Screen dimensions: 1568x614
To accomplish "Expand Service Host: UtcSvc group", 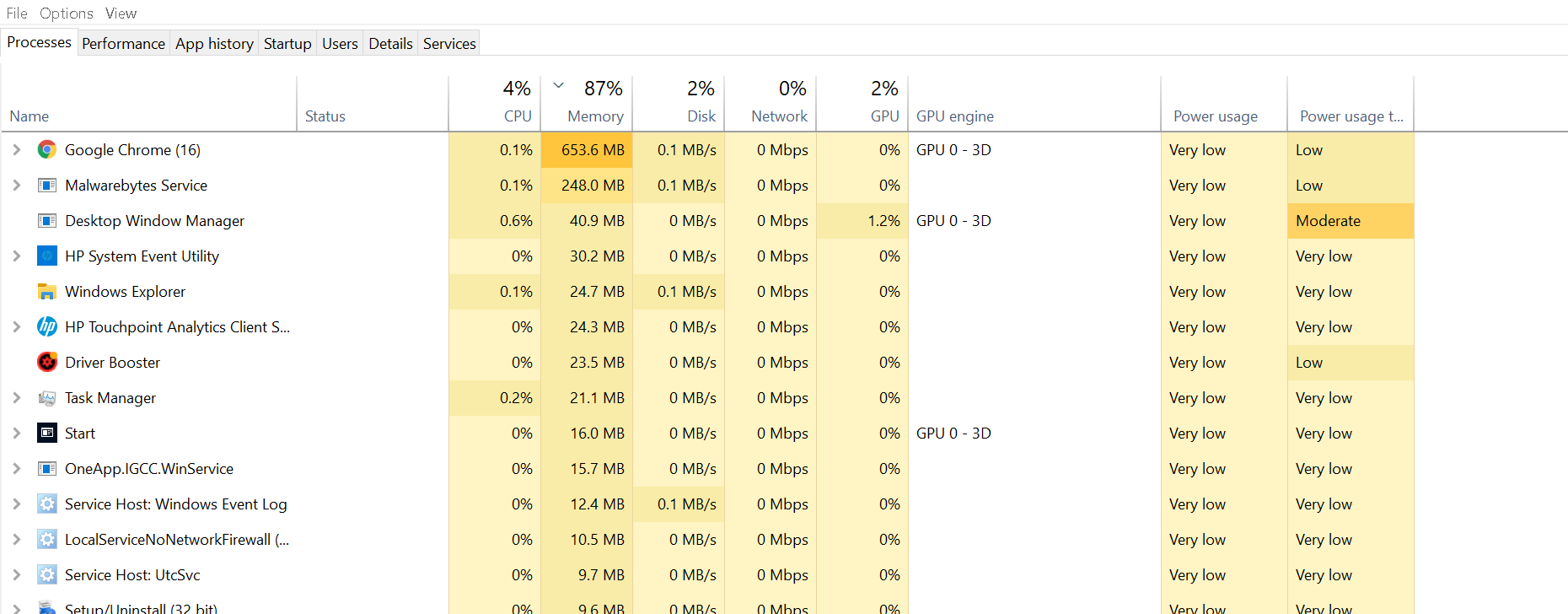I will [16, 575].
